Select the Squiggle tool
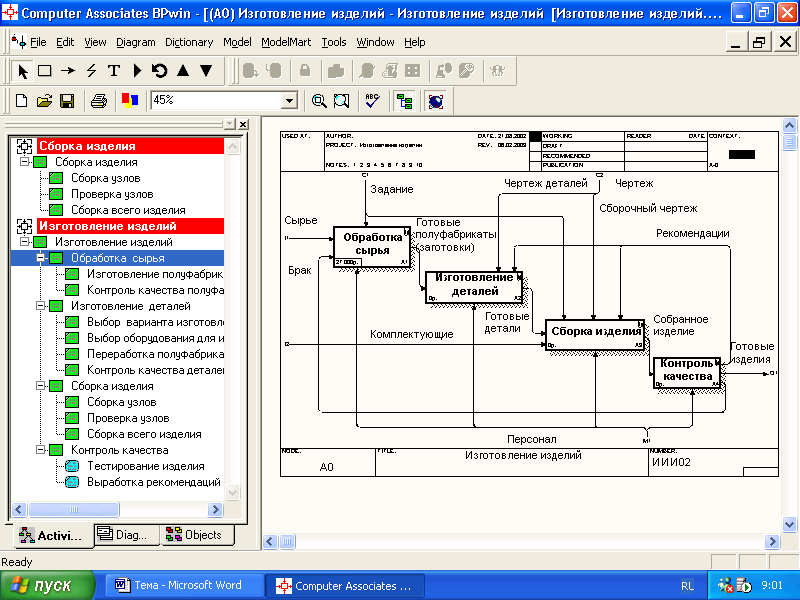Viewport: 800px width, 600px height. (x=91, y=71)
